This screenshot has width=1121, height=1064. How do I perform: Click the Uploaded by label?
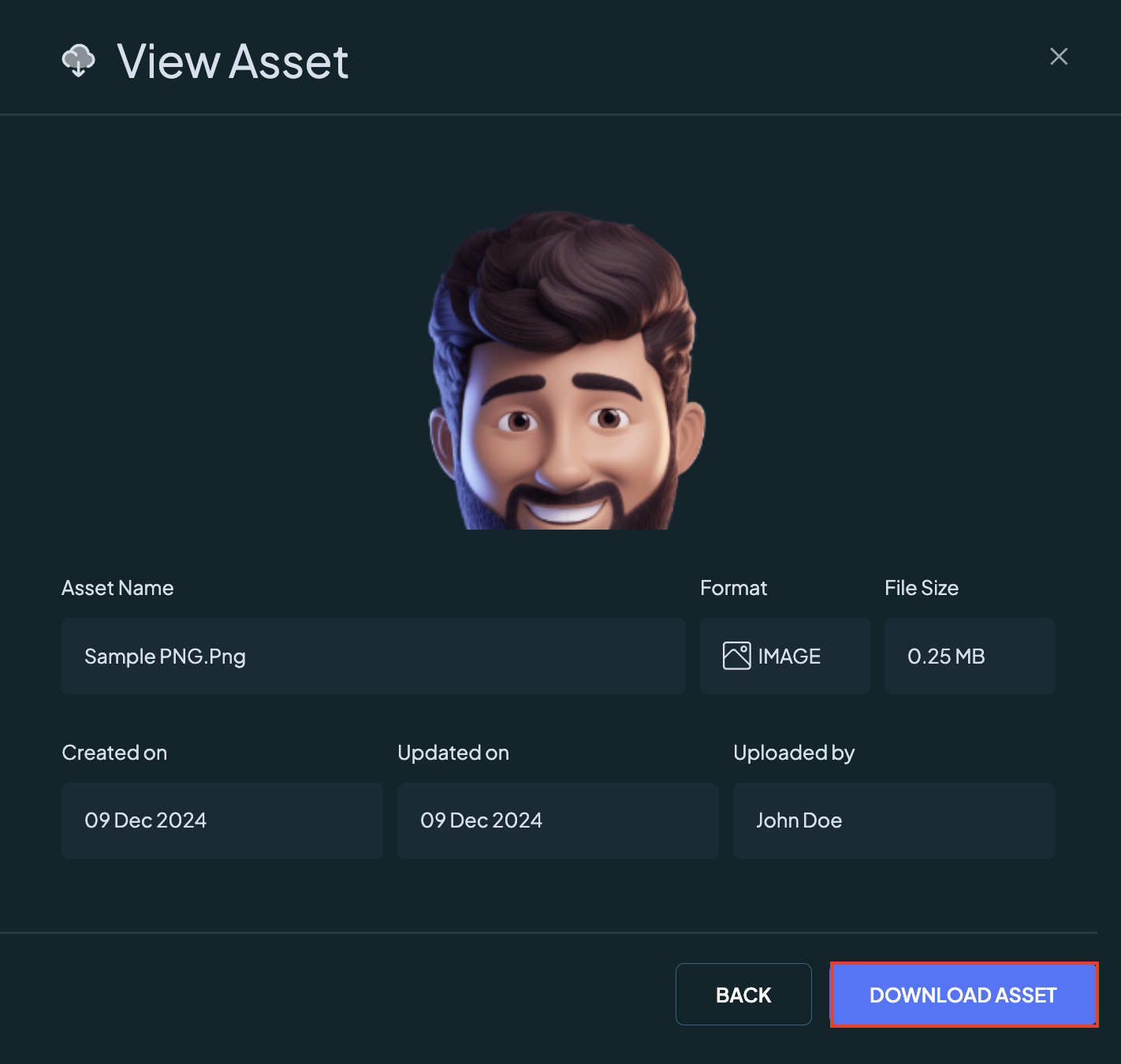[x=794, y=753]
